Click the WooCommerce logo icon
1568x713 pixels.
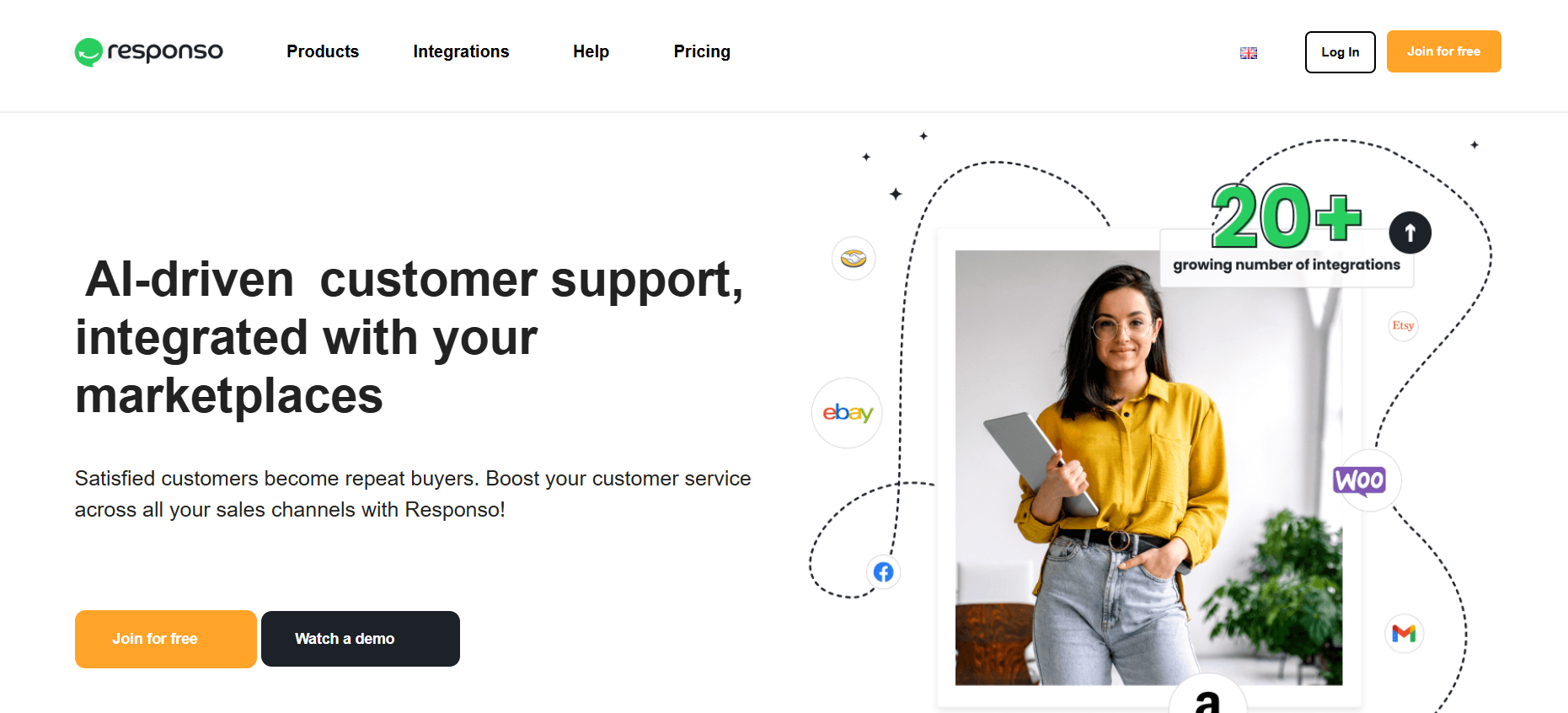(x=1359, y=480)
